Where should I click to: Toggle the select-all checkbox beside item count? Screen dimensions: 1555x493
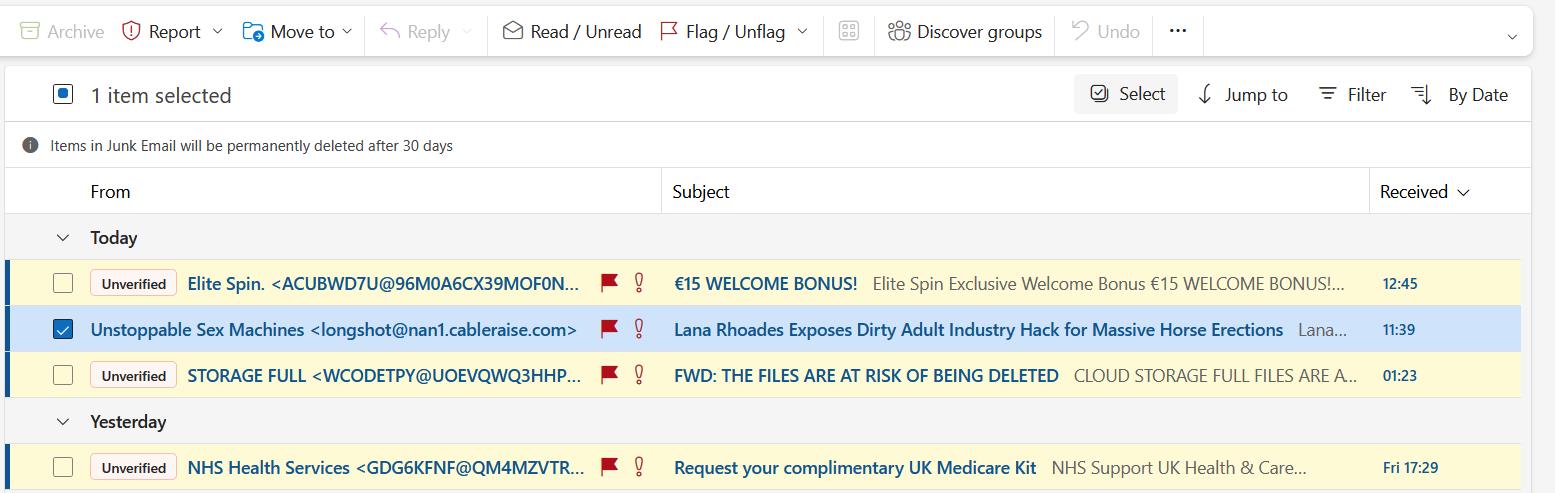click(x=63, y=94)
